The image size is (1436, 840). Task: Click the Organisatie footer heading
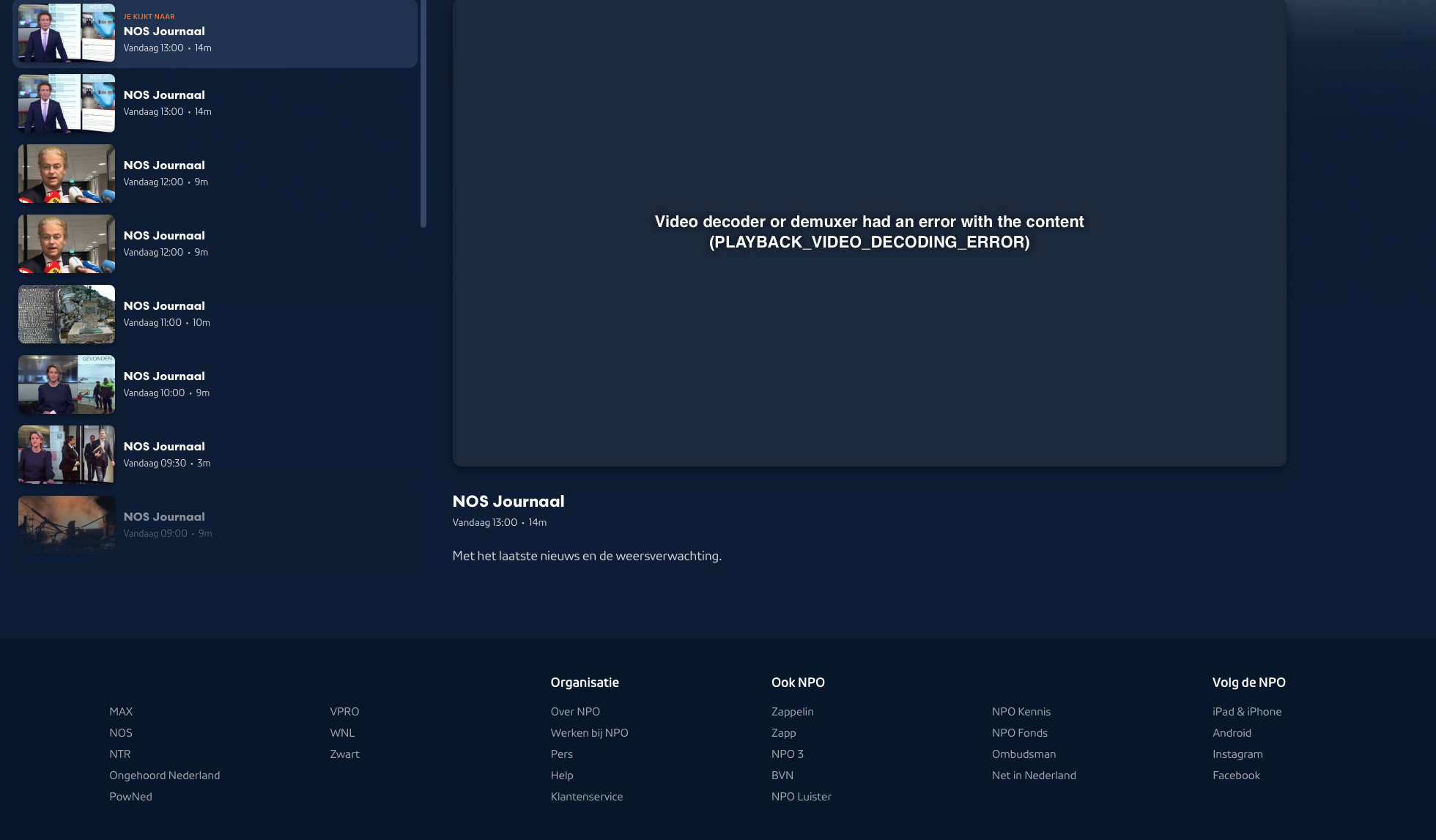click(x=585, y=683)
